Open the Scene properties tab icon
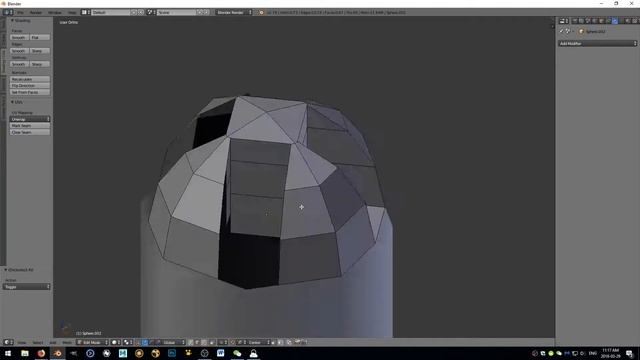Viewport: 640px width, 360px height. tap(588, 21)
